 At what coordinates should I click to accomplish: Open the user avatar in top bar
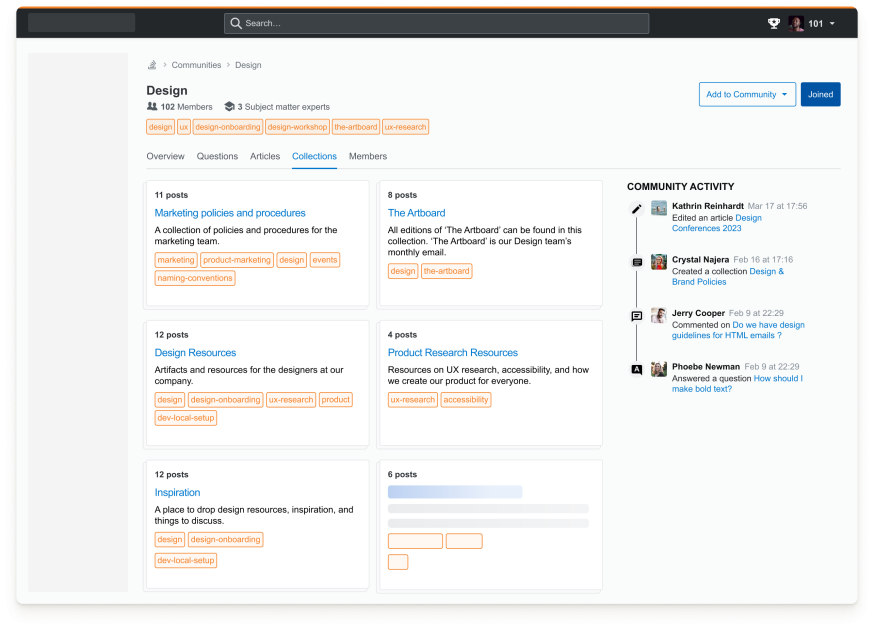click(795, 23)
